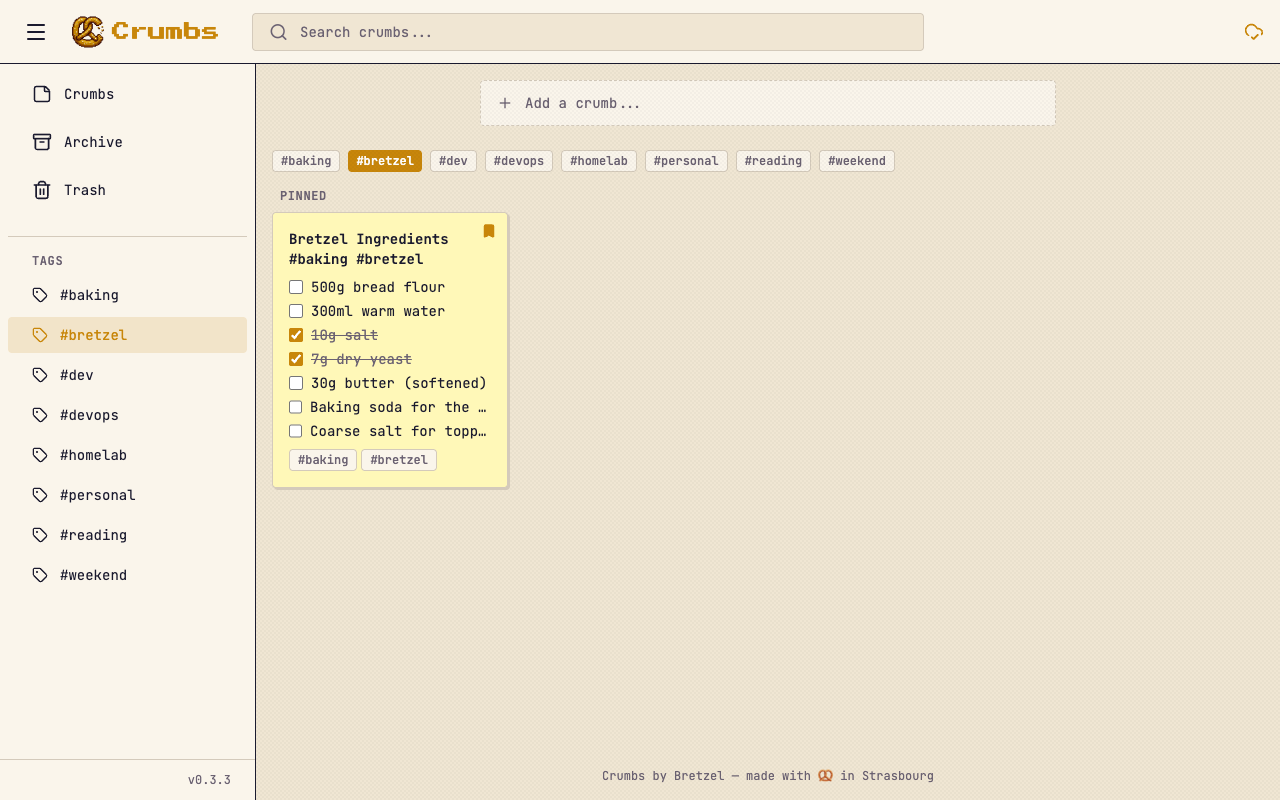The width and height of the screenshot is (1280, 800).
Task: Click the Add a crumb placeholder text
Action: click(x=582, y=103)
